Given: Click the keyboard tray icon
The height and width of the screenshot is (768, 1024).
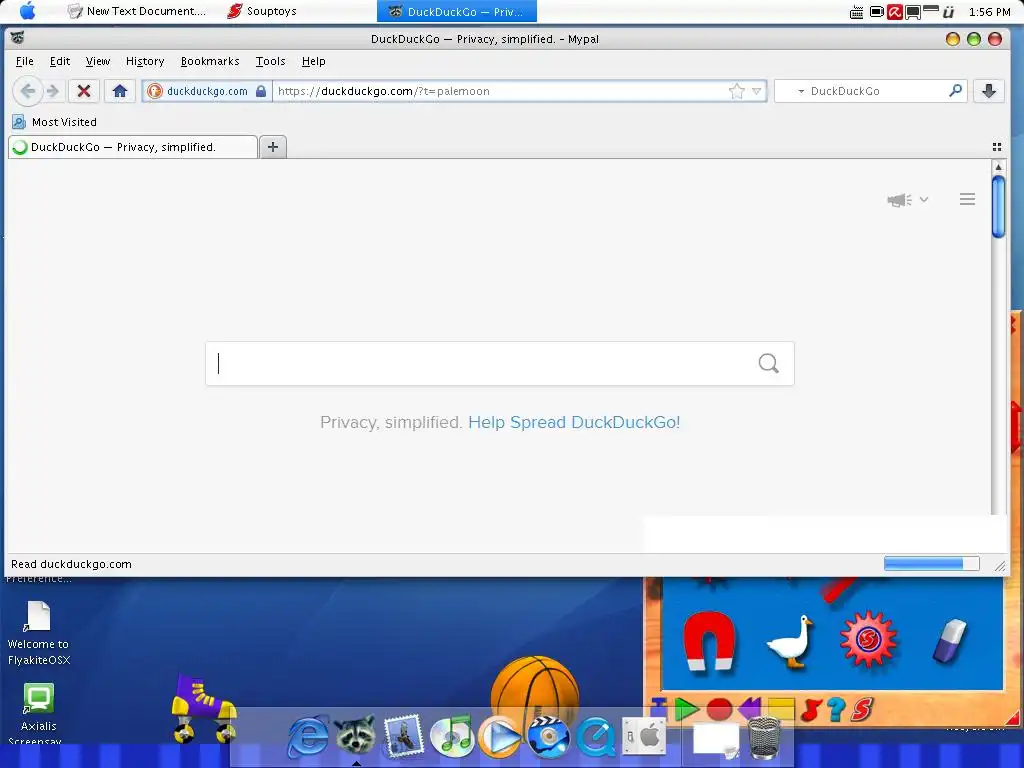Looking at the screenshot, I should coord(857,12).
